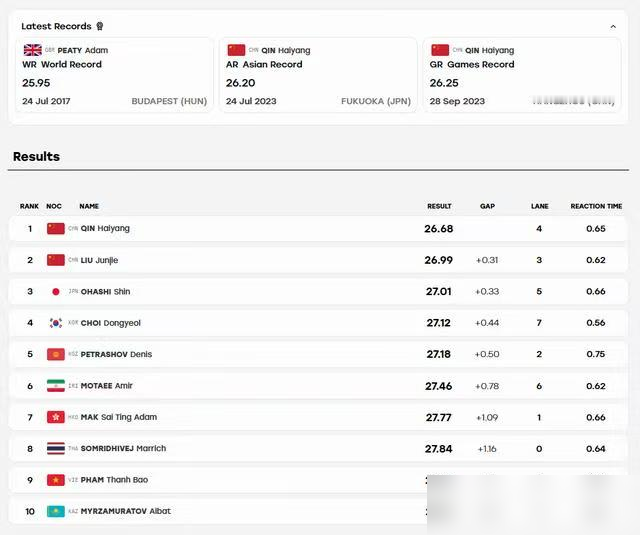The height and width of the screenshot is (535, 640).
Task: Click the reaction time 0.75
Action: coord(596,354)
